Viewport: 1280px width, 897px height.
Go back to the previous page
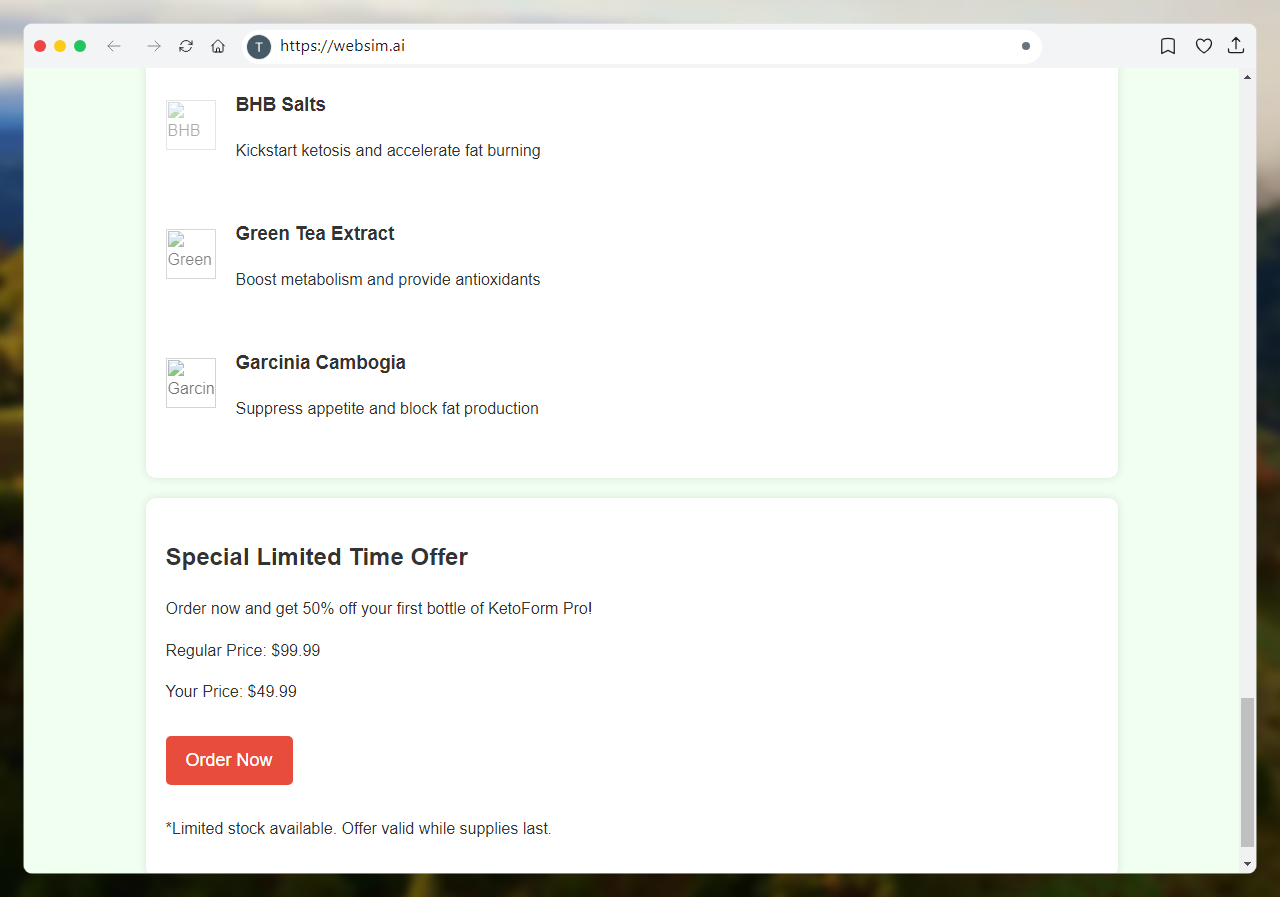(x=114, y=46)
